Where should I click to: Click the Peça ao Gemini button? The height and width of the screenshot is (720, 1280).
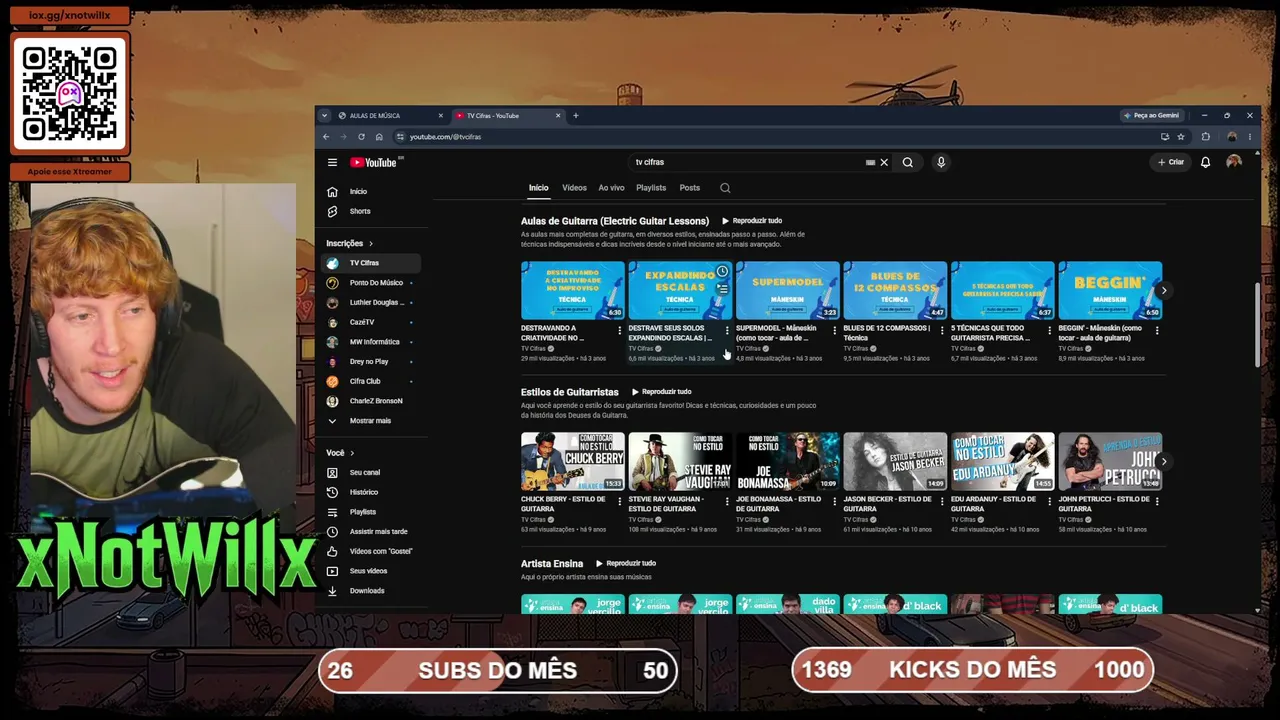pos(1152,116)
